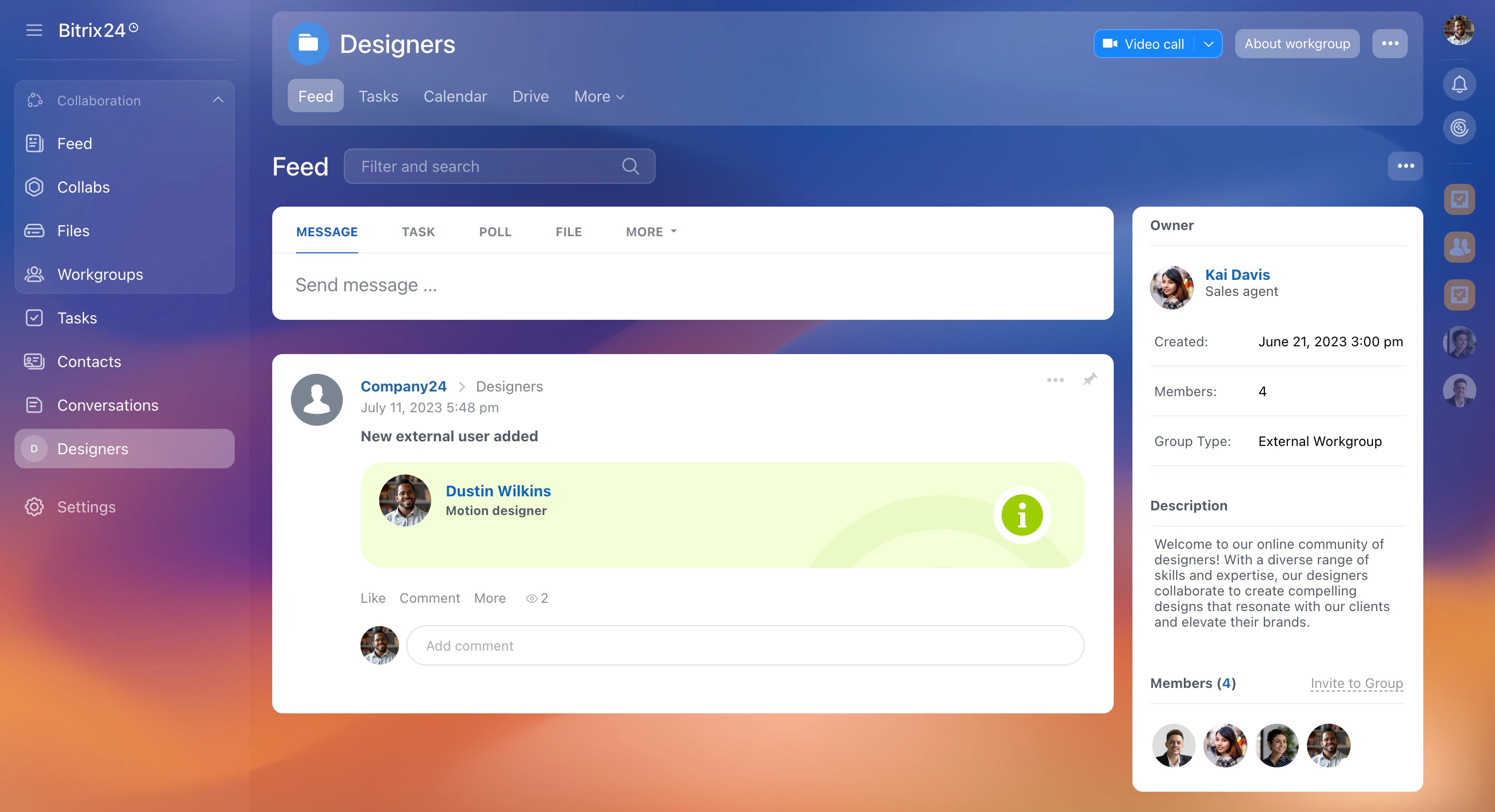Collapse the Collaboration section
This screenshot has height=812, width=1495.
point(218,100)
